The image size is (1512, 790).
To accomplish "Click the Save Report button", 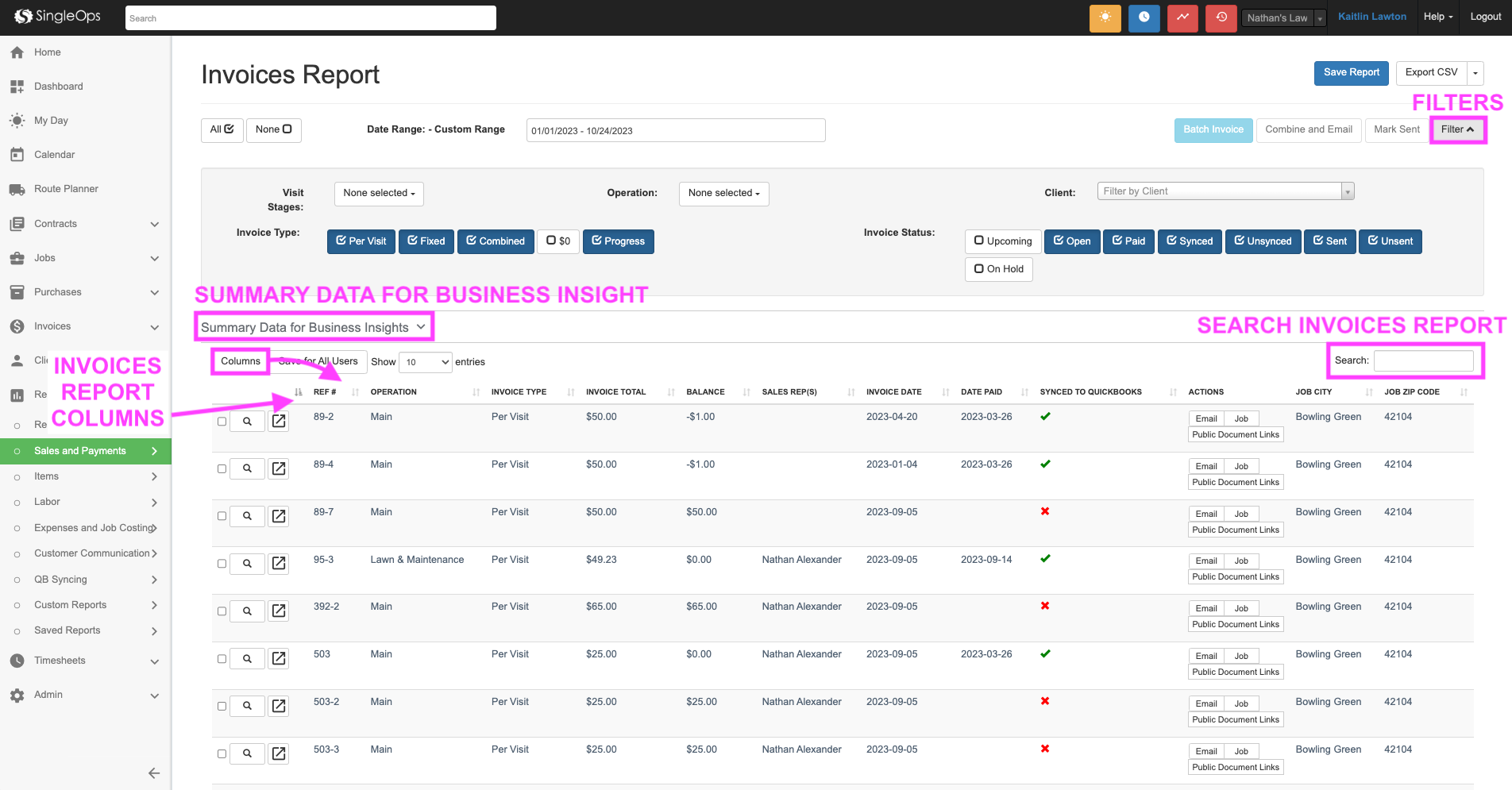I will (1351, 72).
